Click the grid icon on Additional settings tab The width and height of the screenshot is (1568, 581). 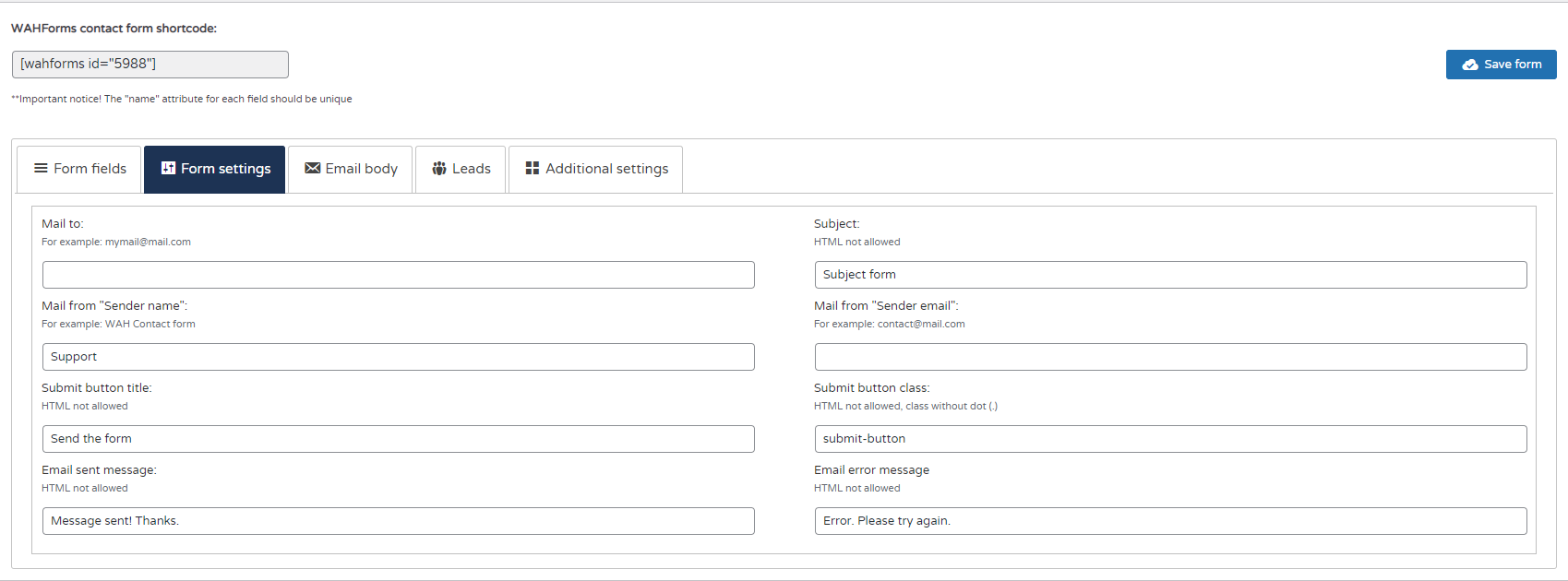[533, 168]
